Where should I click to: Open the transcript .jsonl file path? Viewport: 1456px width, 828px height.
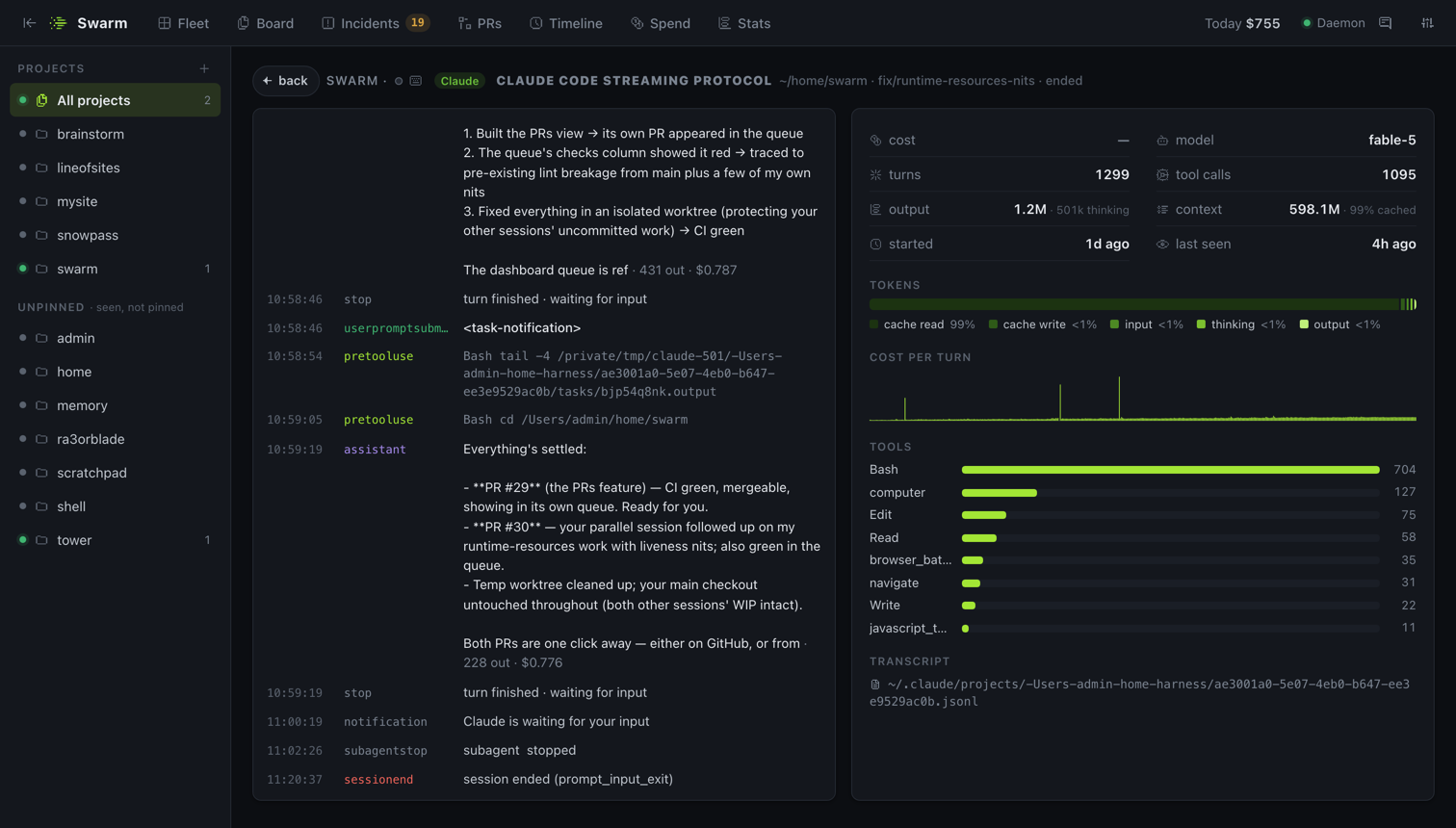click(1139, 692)
